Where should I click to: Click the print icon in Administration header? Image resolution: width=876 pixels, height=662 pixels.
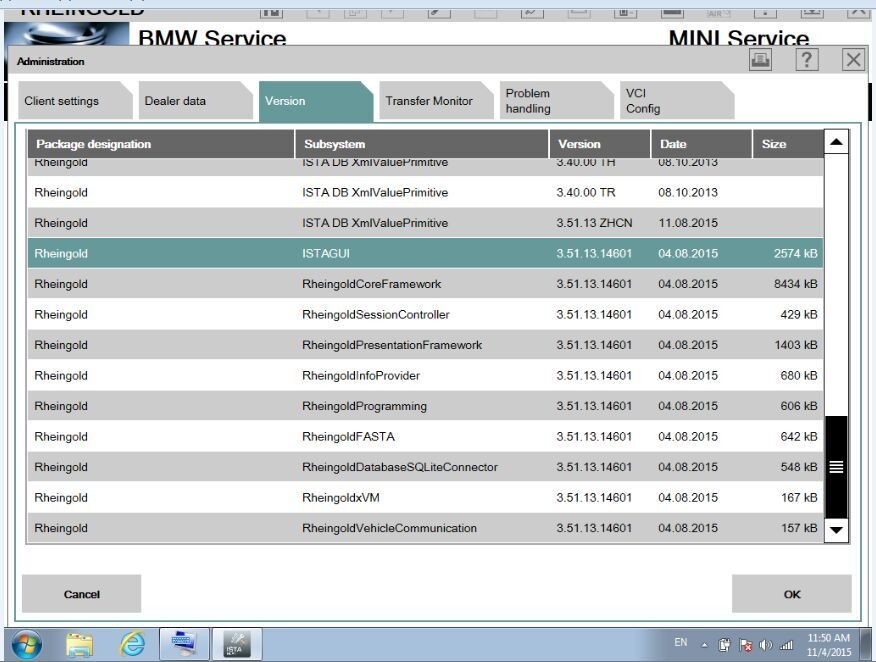[x=761, y=60]
